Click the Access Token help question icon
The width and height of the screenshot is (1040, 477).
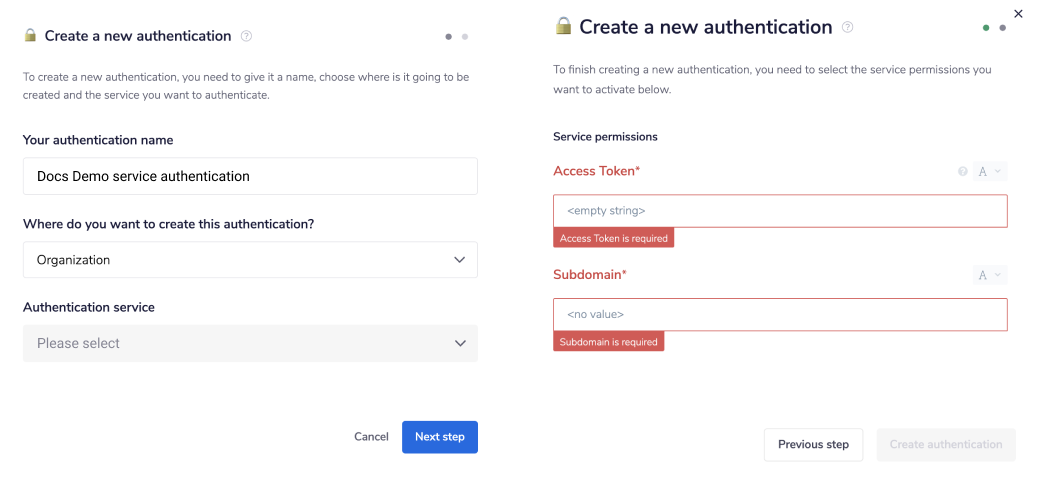pos(963,172)
